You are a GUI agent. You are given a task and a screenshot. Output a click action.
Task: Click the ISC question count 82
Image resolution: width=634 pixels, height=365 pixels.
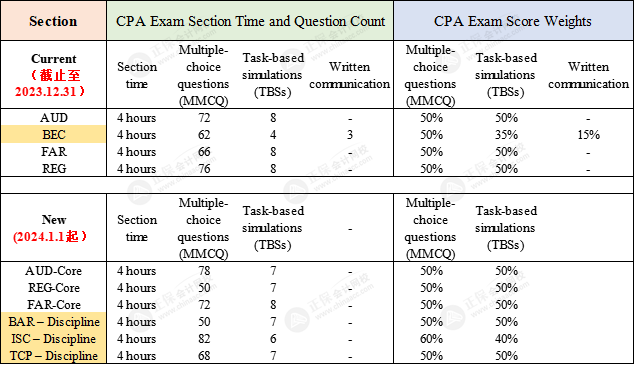[204, 339]
